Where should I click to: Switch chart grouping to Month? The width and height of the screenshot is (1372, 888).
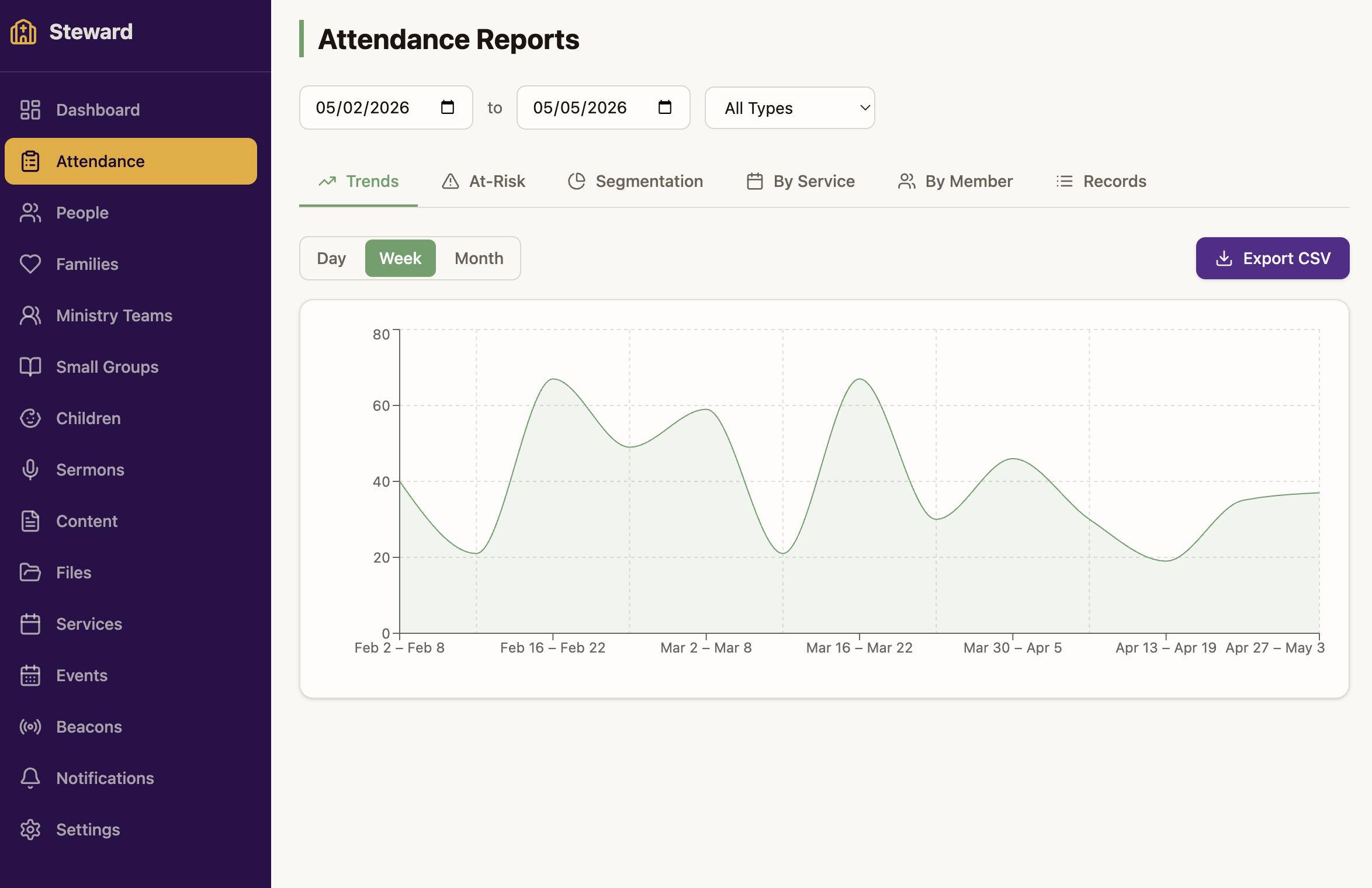(x=479, y=258)
